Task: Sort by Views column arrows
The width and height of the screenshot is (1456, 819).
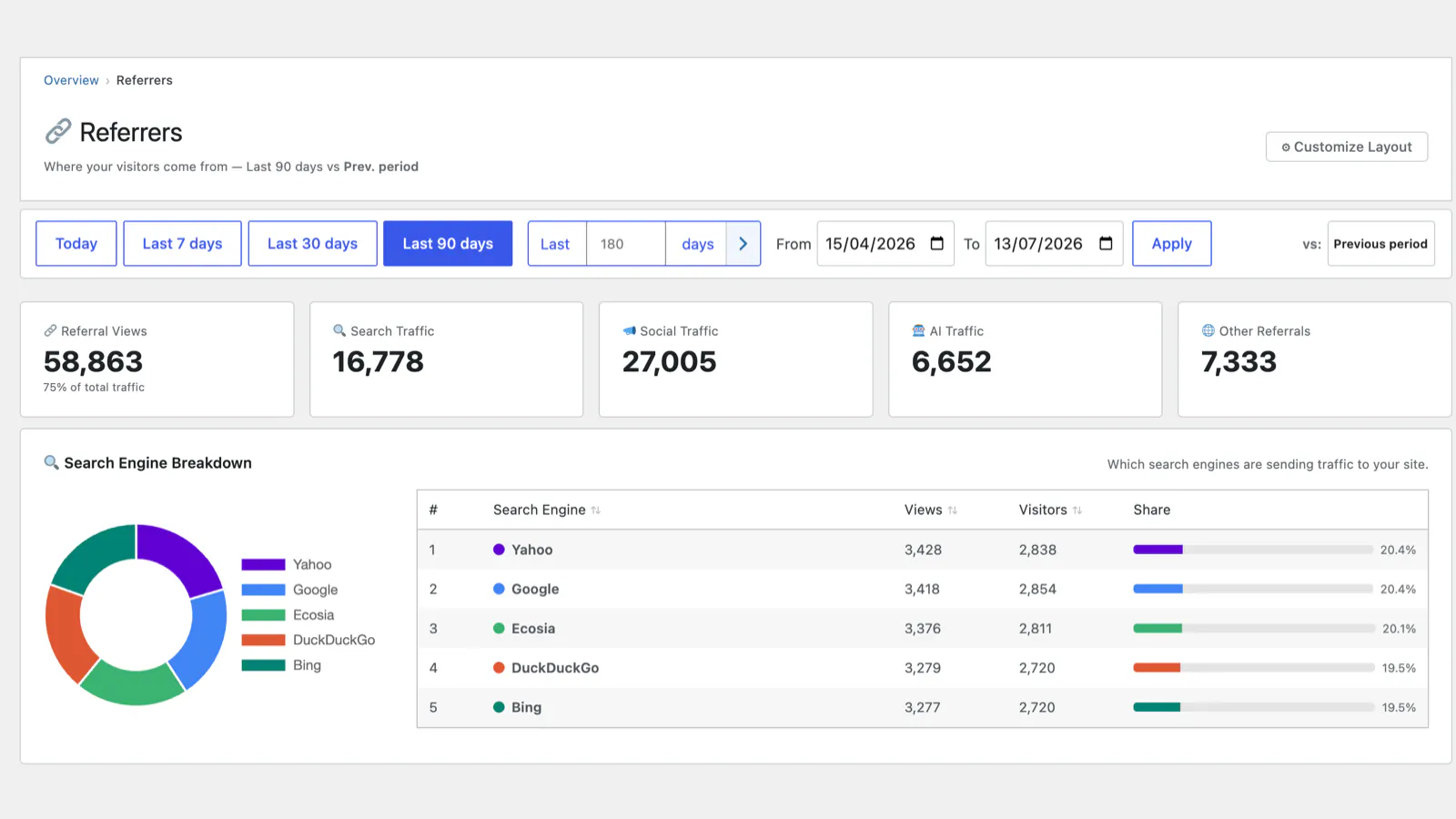Action: 953,511
